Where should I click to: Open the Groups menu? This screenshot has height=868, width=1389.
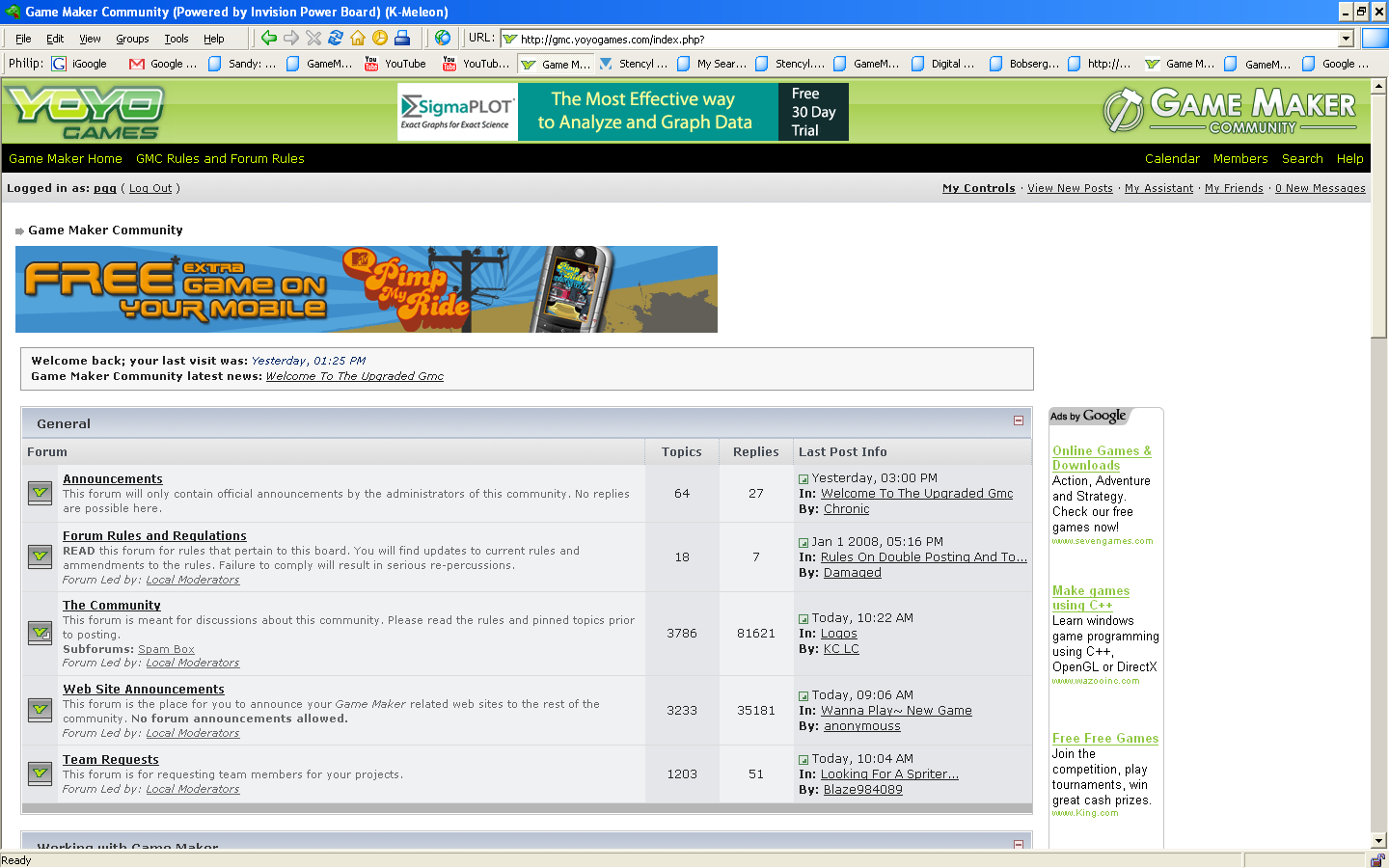tap(132, 39)
